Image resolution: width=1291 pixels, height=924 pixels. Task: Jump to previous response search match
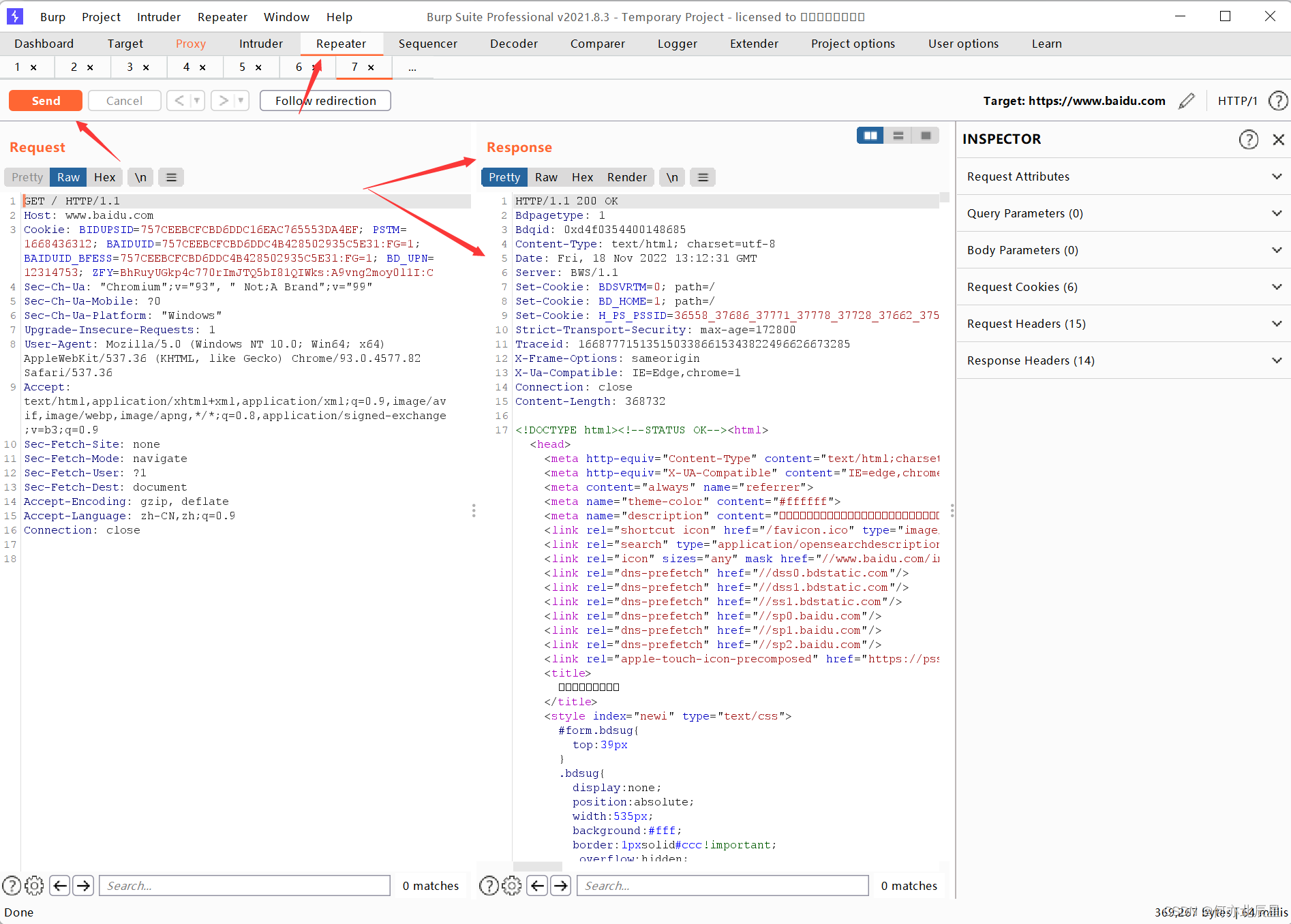(x=537, y=886)
